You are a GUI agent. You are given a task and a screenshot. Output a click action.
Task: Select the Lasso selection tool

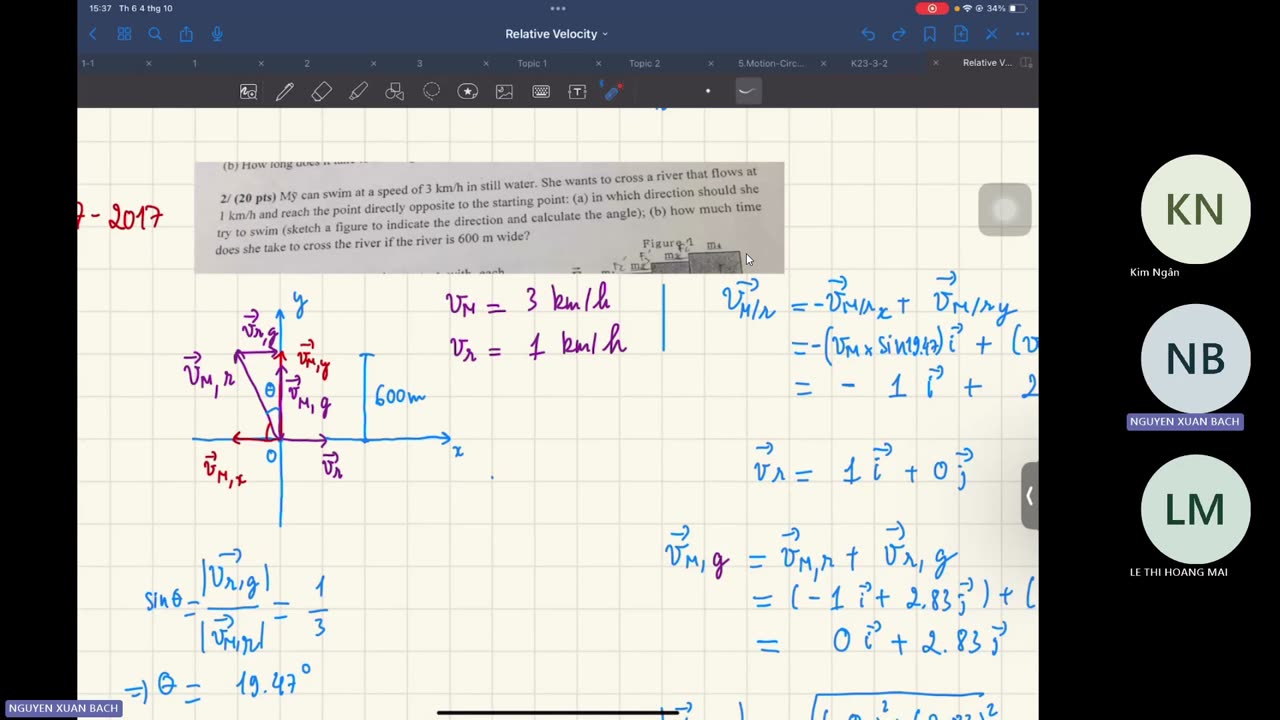pos(431,92)
